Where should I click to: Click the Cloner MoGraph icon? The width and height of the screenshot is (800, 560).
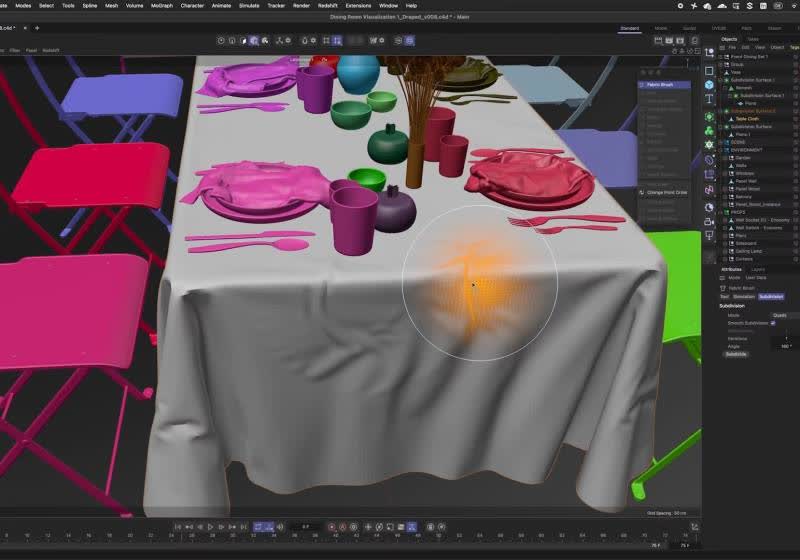709,131
